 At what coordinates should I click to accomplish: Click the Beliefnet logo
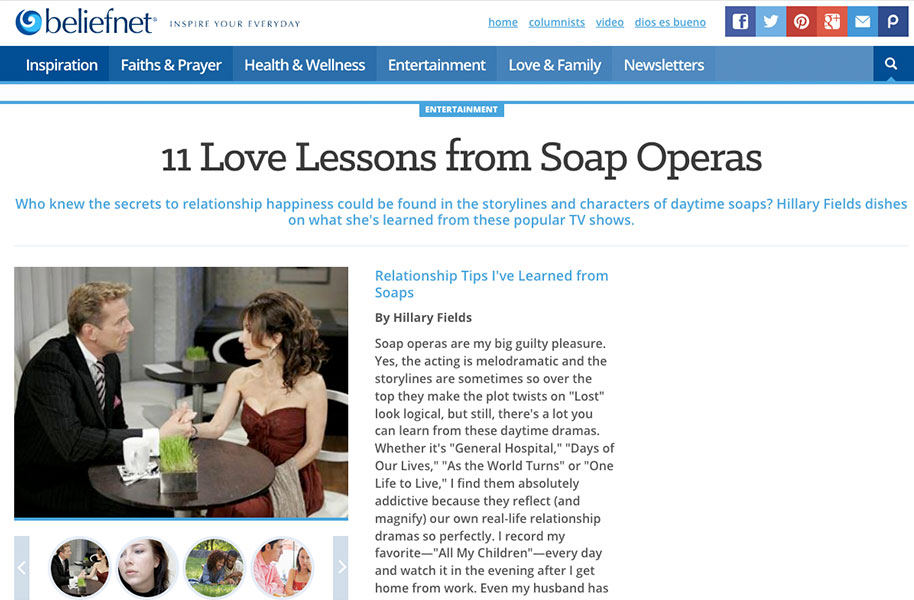pos(86,22)
